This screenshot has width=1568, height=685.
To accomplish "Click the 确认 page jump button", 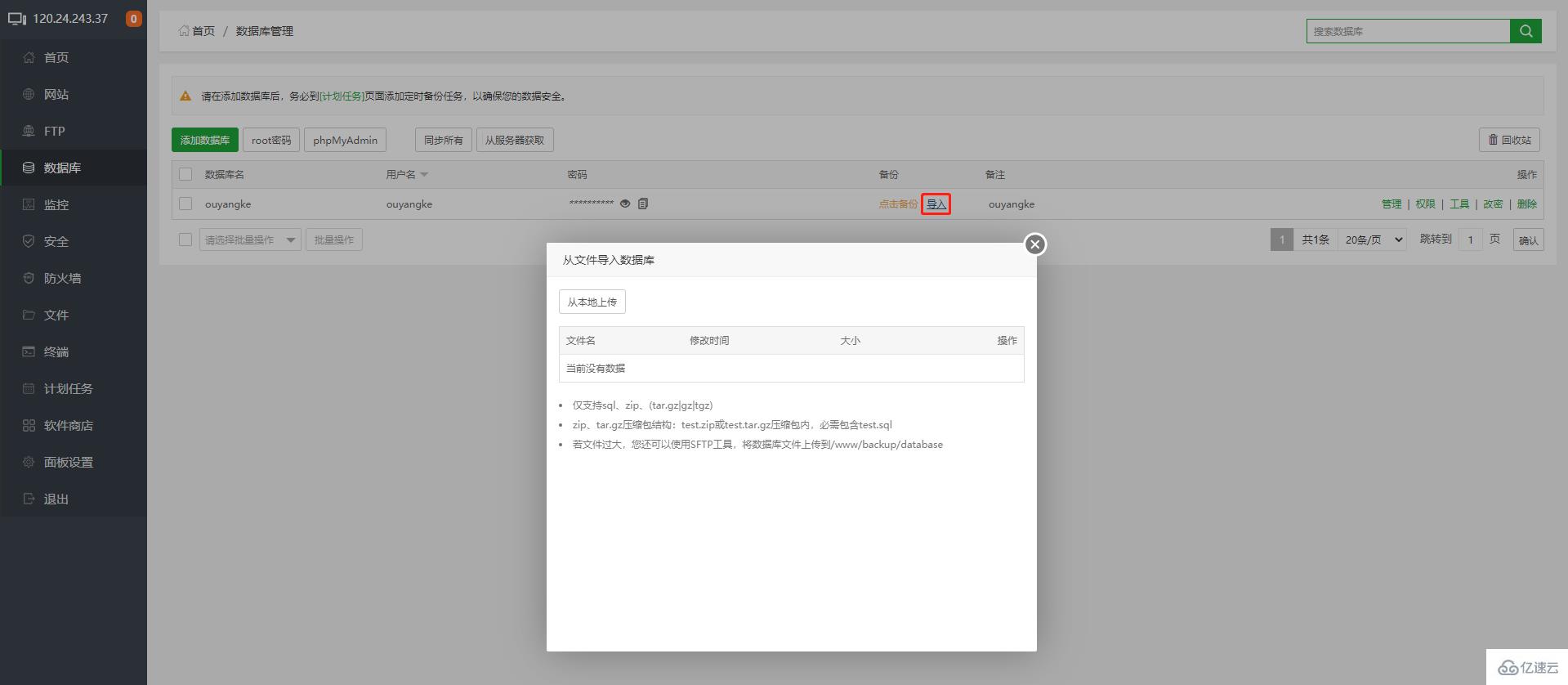I will coord(1529,240).
